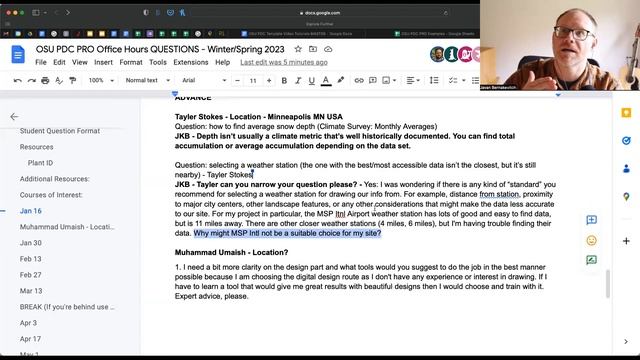Open the last edit version history link
Screen dimensions: 640x360
pos(284,62)
